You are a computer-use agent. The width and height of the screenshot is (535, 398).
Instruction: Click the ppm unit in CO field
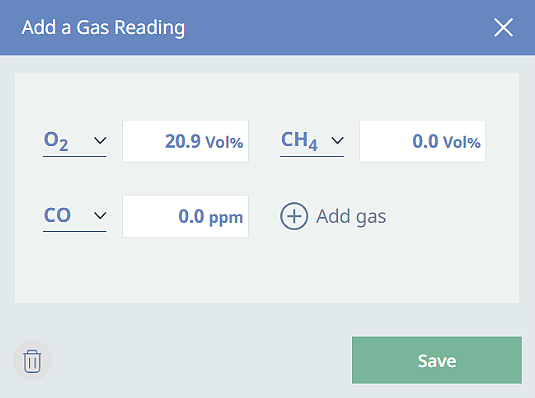226,218
